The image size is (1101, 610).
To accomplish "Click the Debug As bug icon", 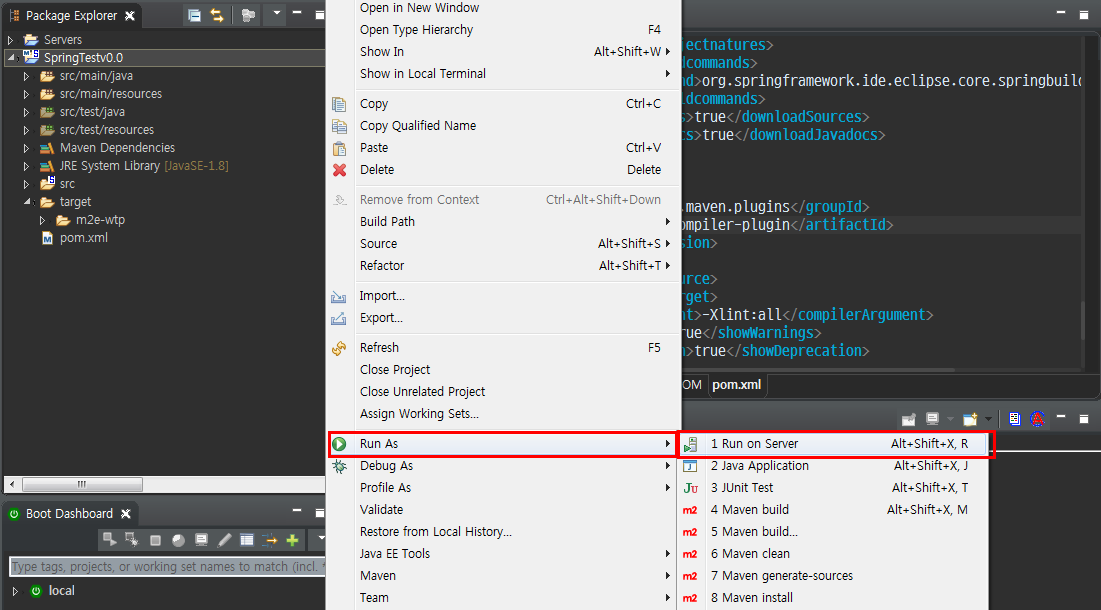I will click(339, 466).
